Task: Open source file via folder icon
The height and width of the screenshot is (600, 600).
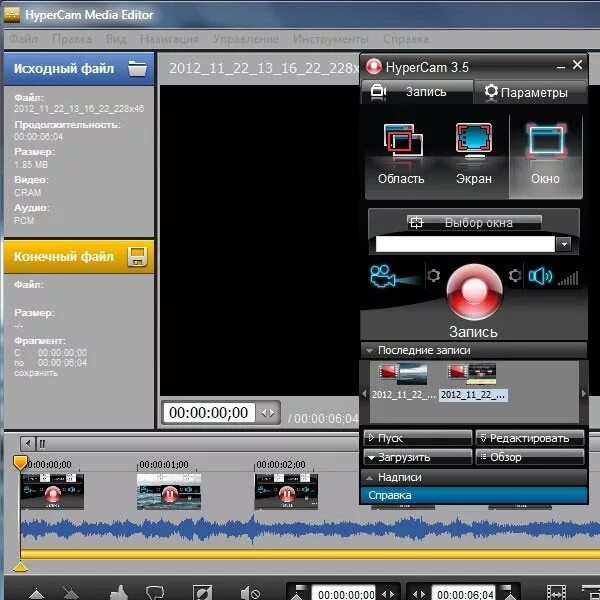Action: pyautogui.click(x=137, y=69)
